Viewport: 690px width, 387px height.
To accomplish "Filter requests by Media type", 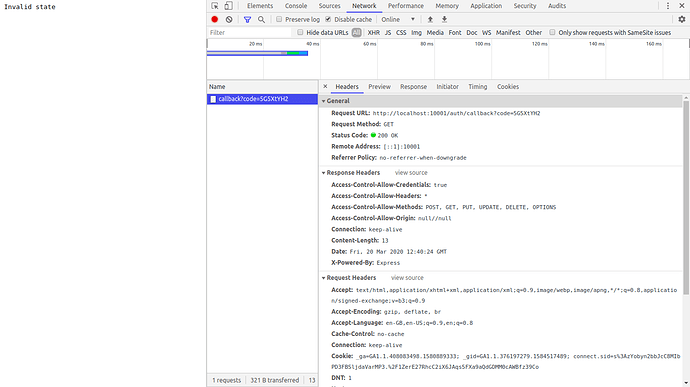I will [x=435, y=33].
